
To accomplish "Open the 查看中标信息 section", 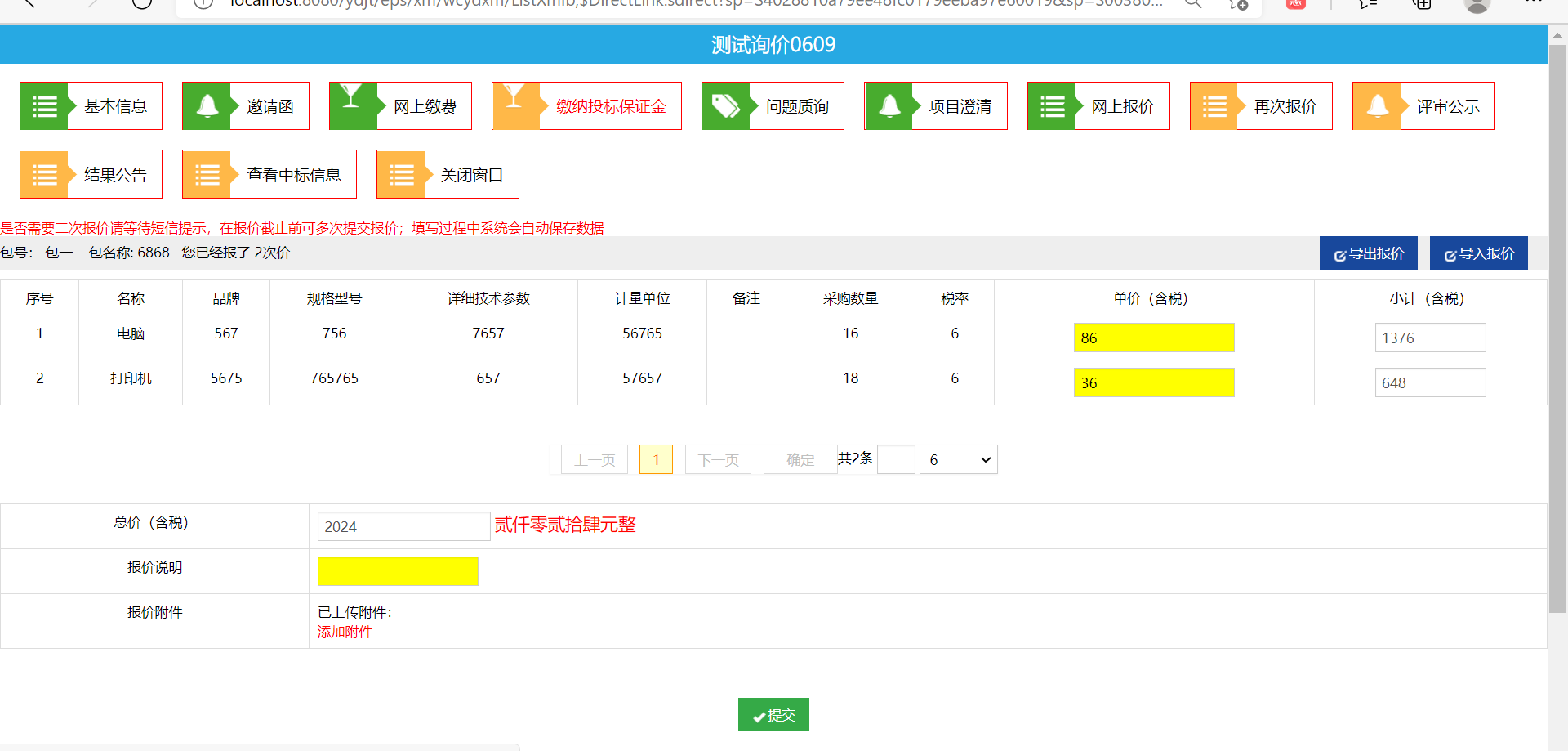I will [293, 175].
